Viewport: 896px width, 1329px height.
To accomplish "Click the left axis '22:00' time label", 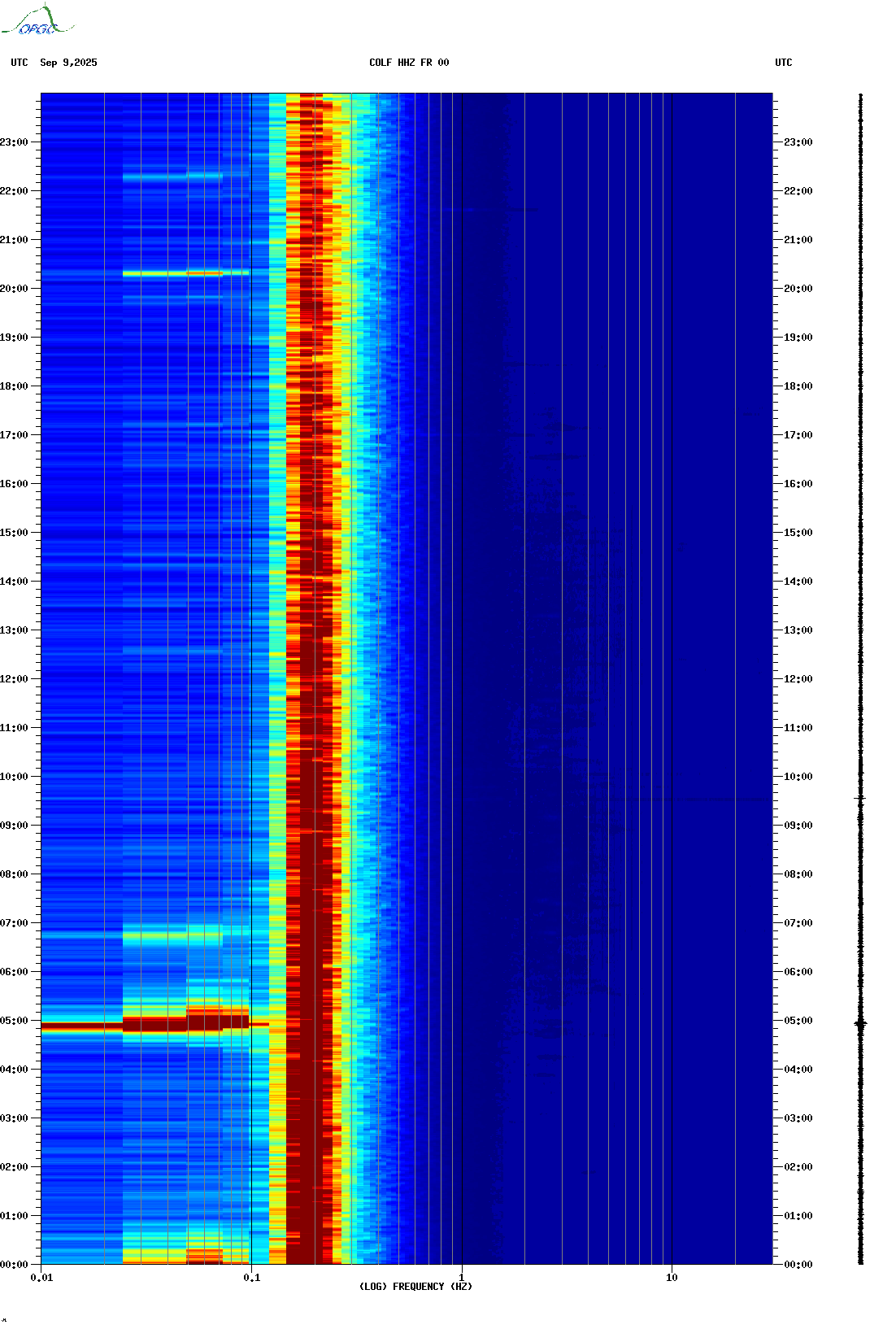I will click(x=14, y=191).
